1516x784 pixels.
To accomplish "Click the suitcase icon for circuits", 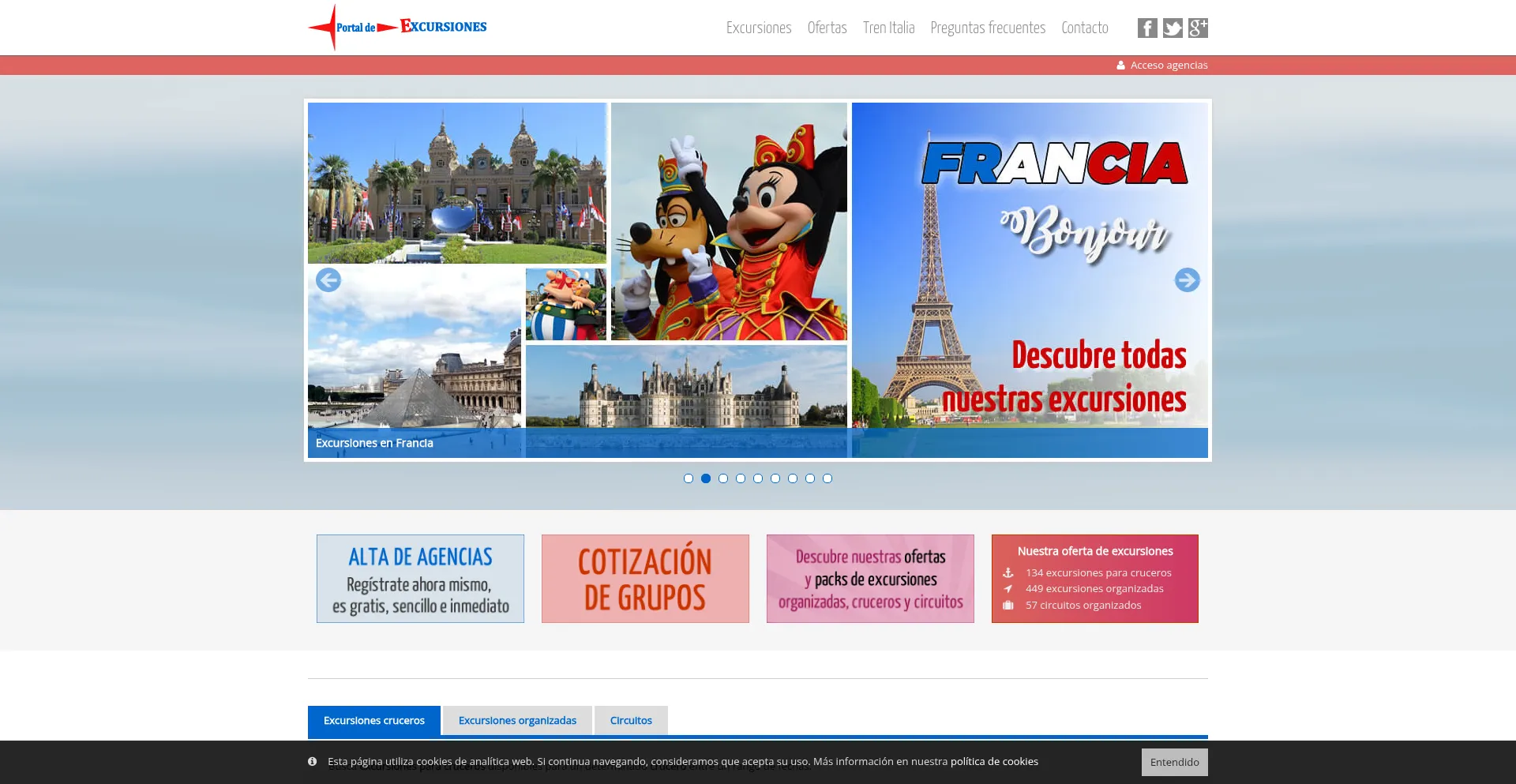I will pos(1008,606).
